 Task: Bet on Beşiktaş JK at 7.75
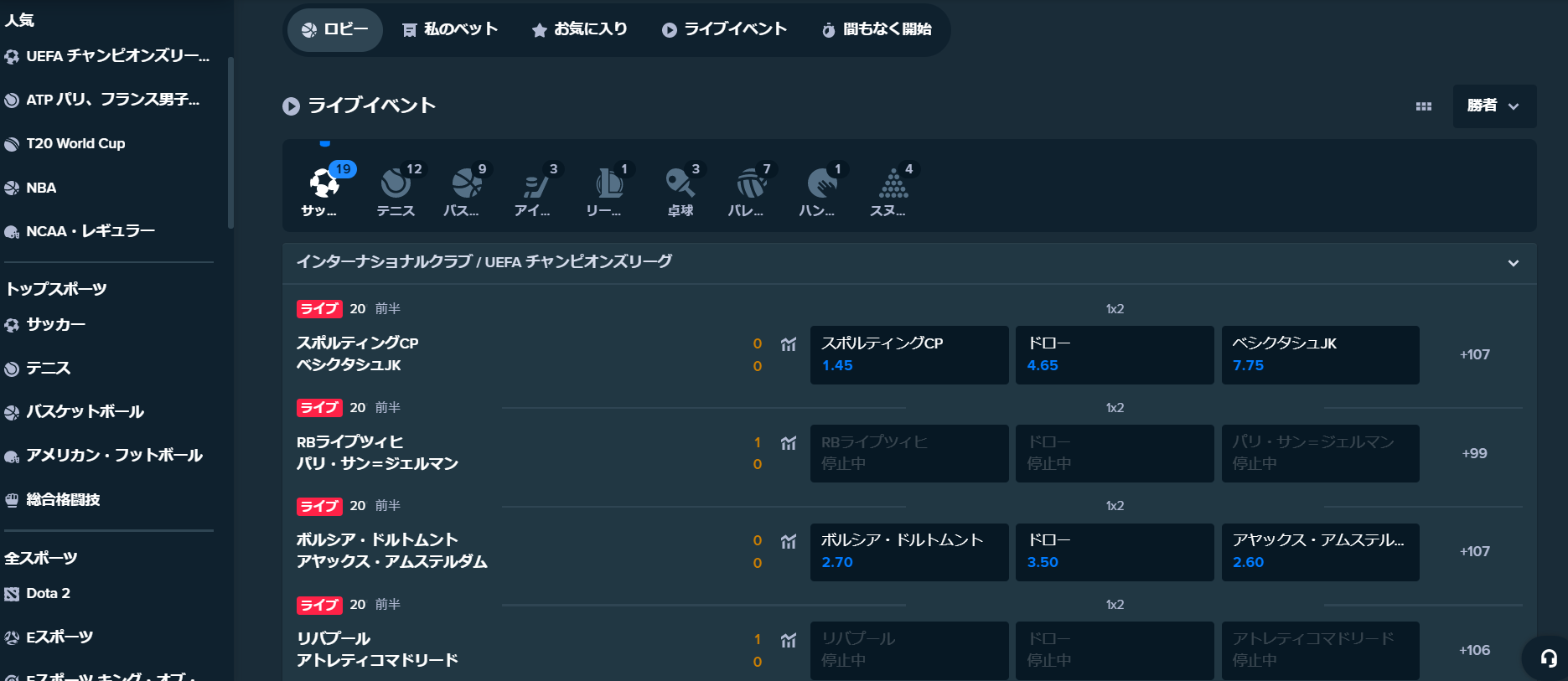tap(1320, 355)
